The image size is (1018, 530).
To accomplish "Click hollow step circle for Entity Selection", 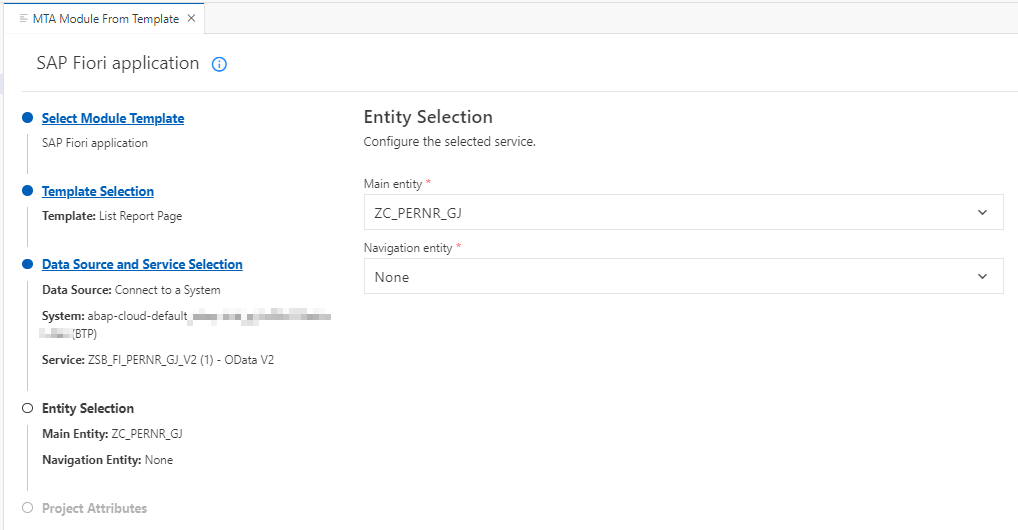I will 27,409.
